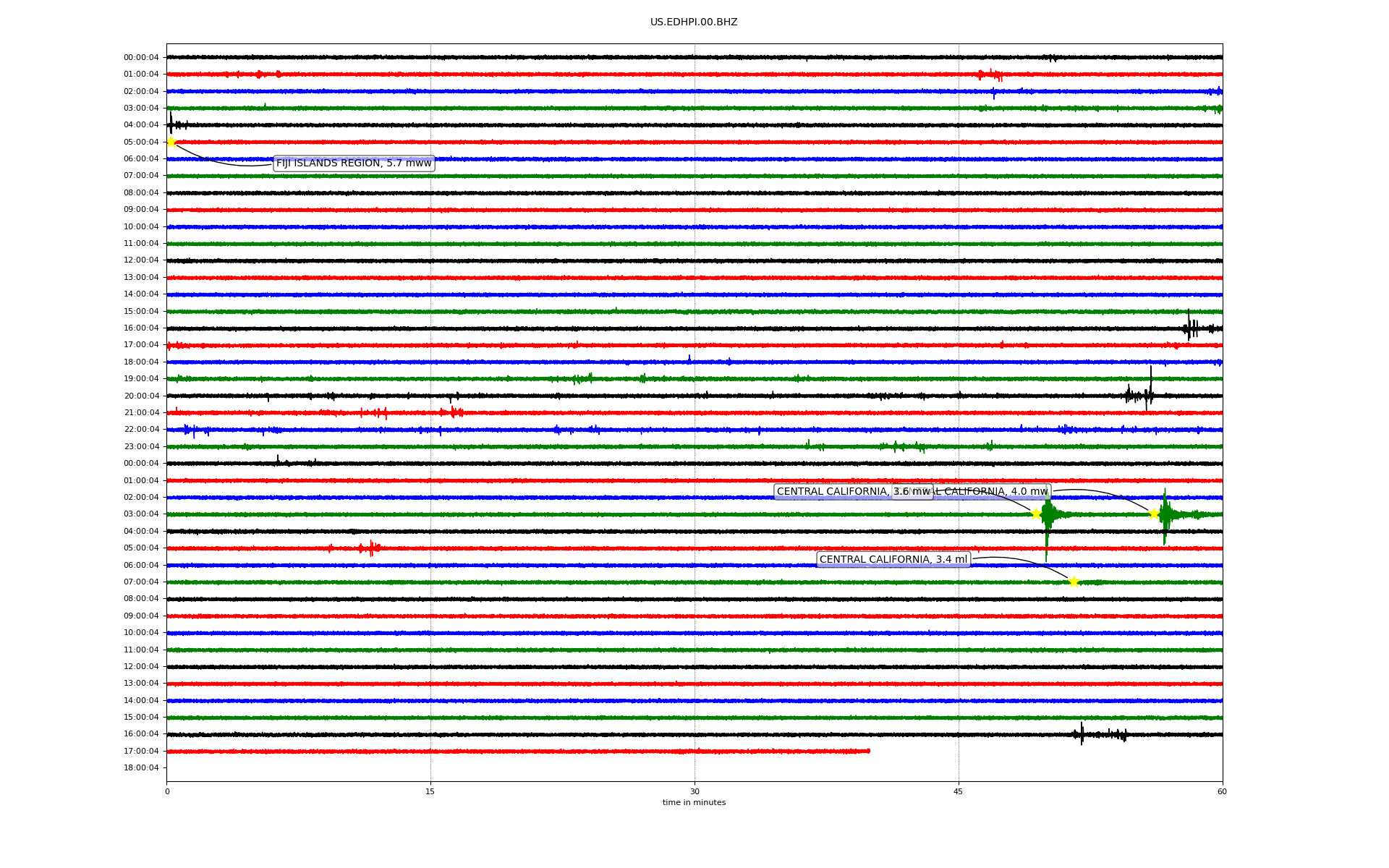The image size is (1389, 868).
Task: Select the 21:00:04 row label
Action: click(x=141, y=413)
